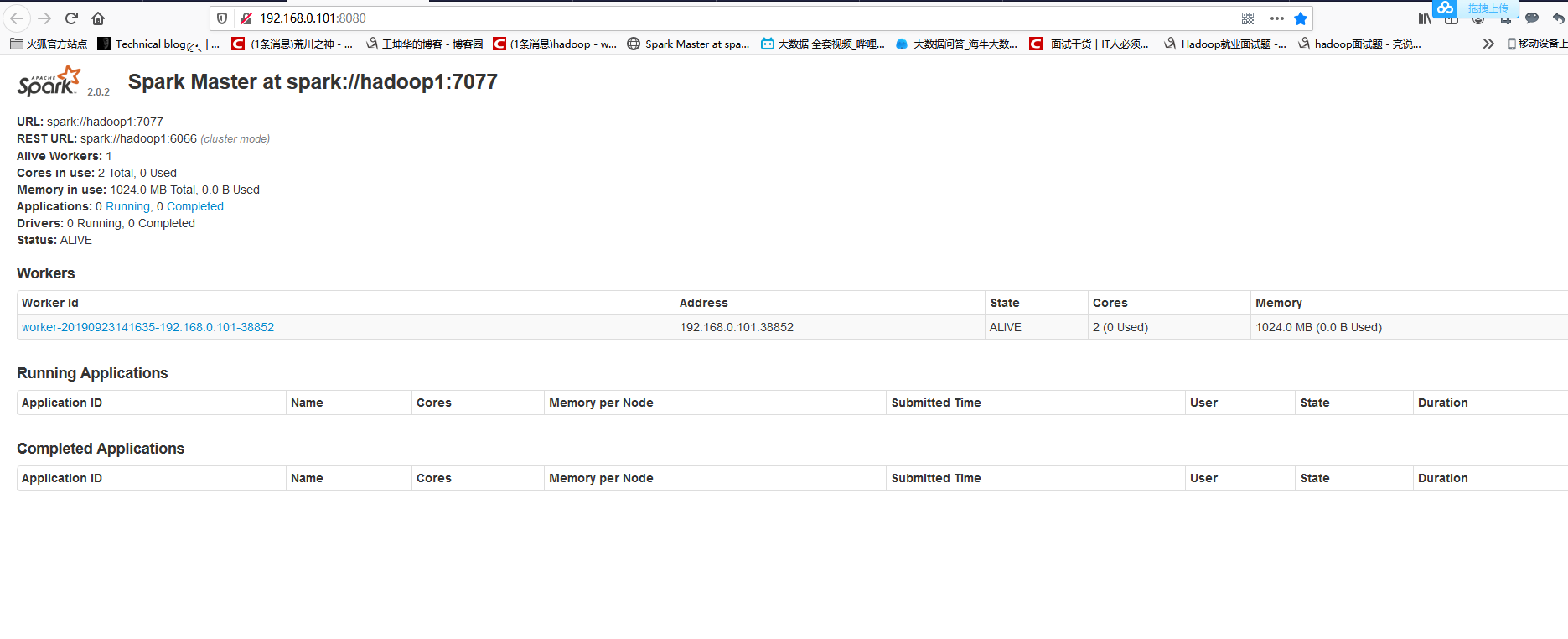The width and height of the screenshot is (1568, 639).
Task: Open the hadoop面试题 - 亮说 bookmark
Action: tap(1359, 44)
